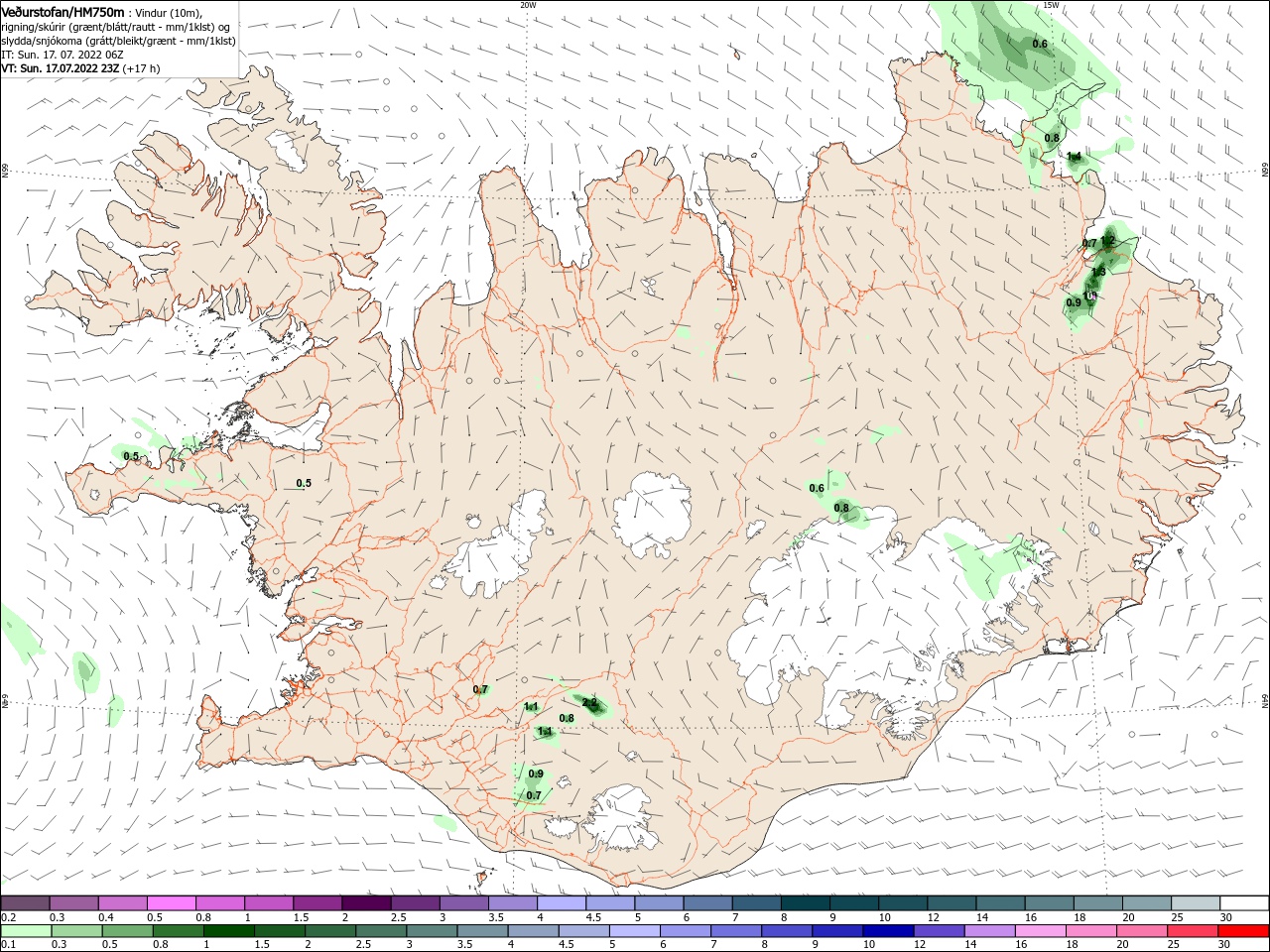The image size is (1270, 952).
Task: Pick the bright pink swatch between 0.5 and 0.8, upper legend
Action: [172, 903]
